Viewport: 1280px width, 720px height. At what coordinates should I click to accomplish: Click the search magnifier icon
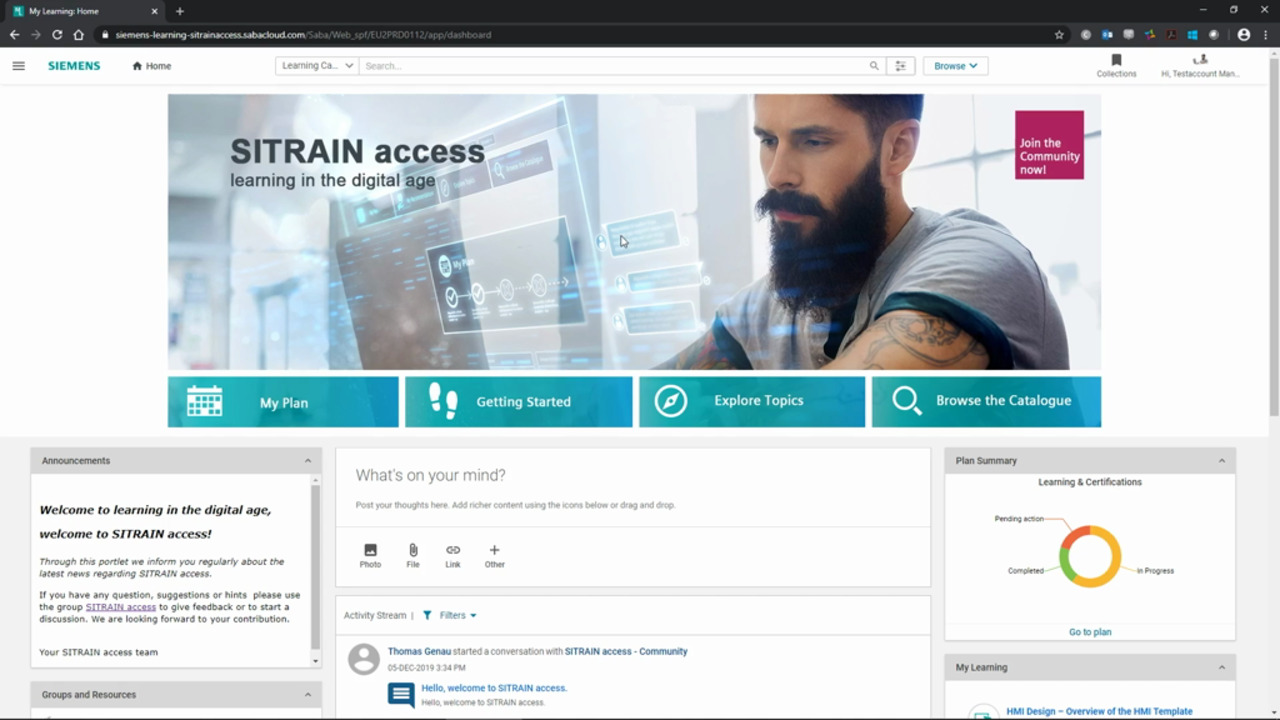[x=874, y=66]
